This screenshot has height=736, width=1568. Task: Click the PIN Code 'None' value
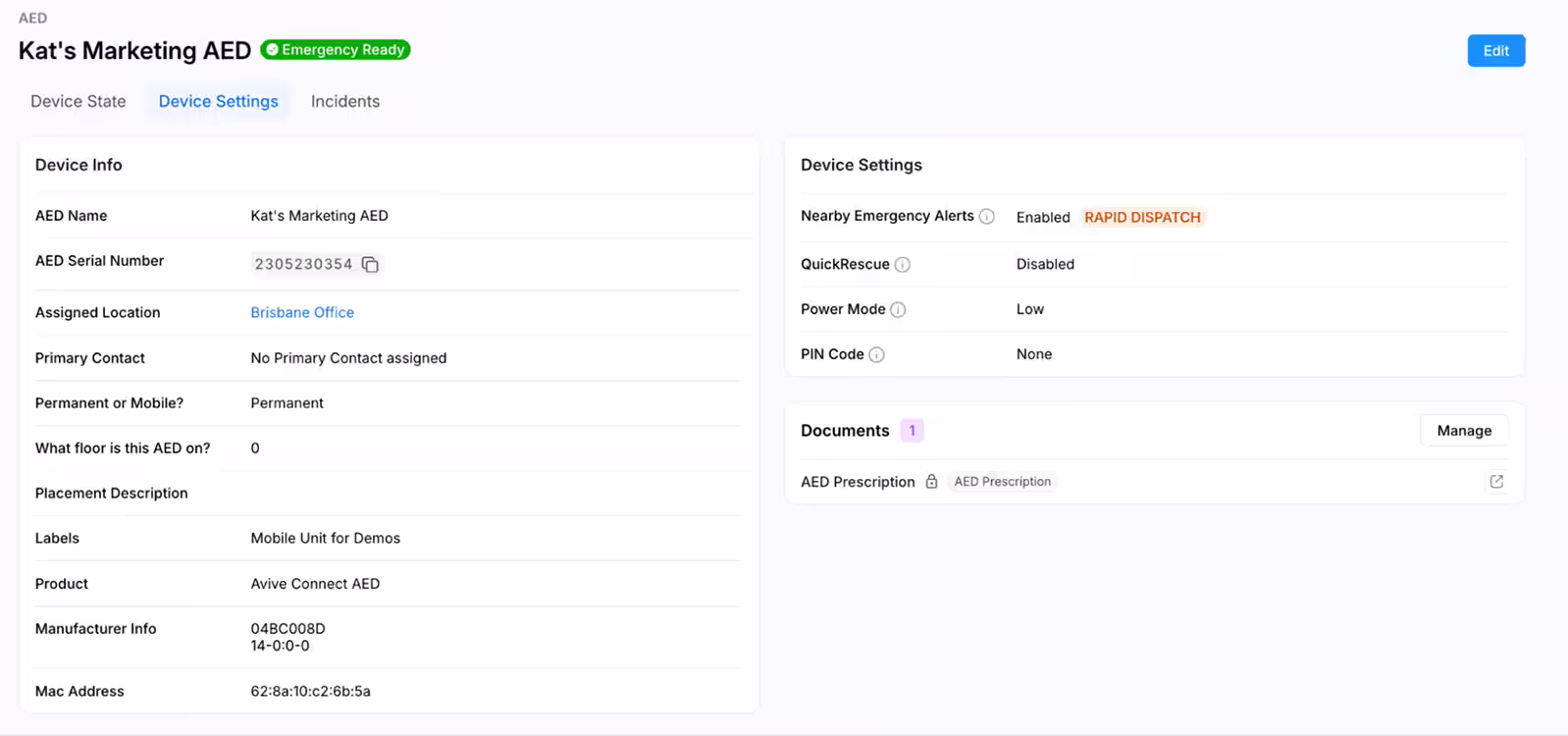click(1034, 354)
